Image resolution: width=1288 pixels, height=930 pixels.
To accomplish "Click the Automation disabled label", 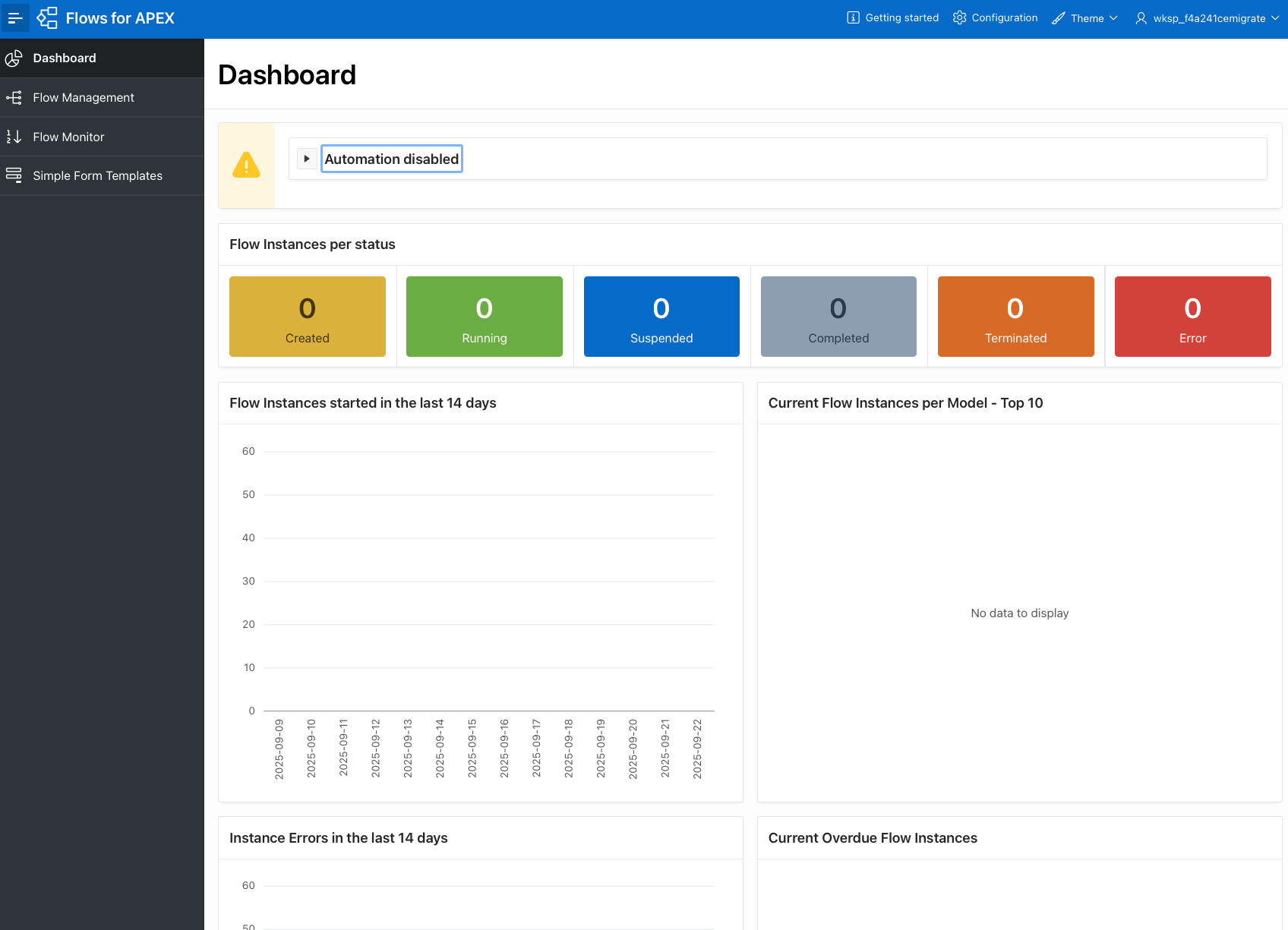I will click(x=392, y=159).
